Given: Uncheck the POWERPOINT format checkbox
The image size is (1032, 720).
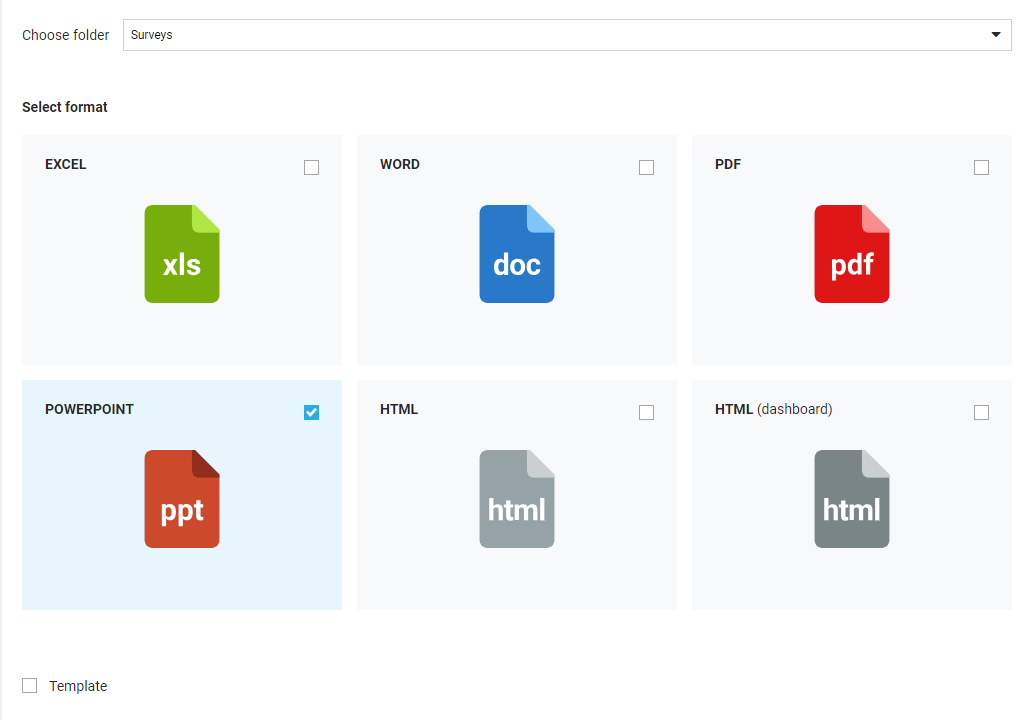Looking at the screenshot, I should pyautogui.click(x=311, y=413).
